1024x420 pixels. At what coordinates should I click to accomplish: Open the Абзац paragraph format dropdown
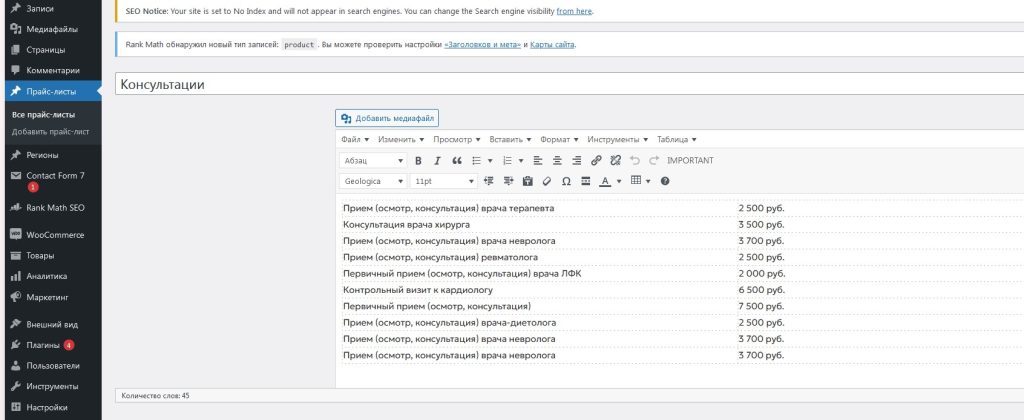(372, 160)
